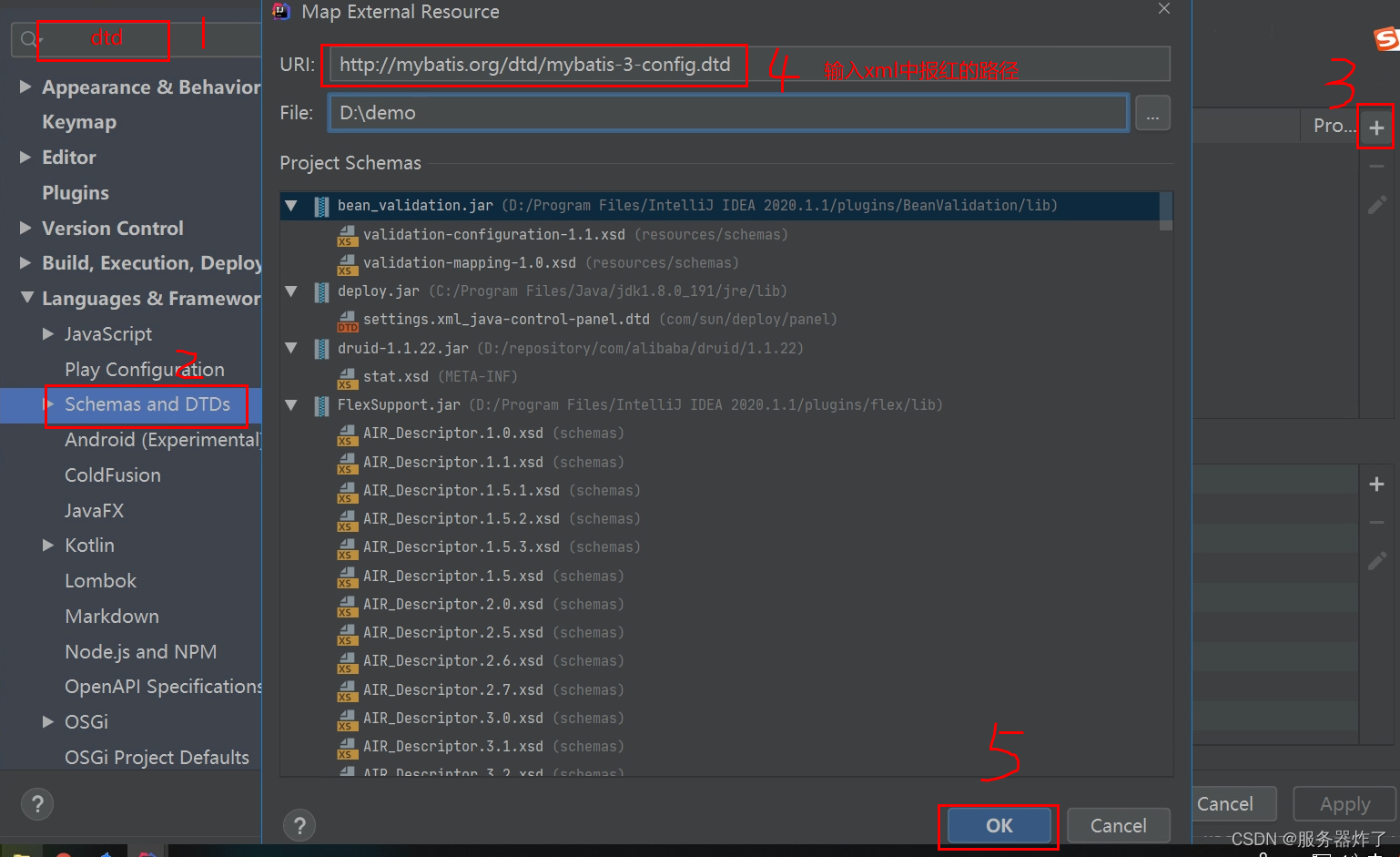Image resolution: width=1400 pixels, height=857 pixels.
Task: Open help in Map External Resource dialog
Action: [299, 826]
